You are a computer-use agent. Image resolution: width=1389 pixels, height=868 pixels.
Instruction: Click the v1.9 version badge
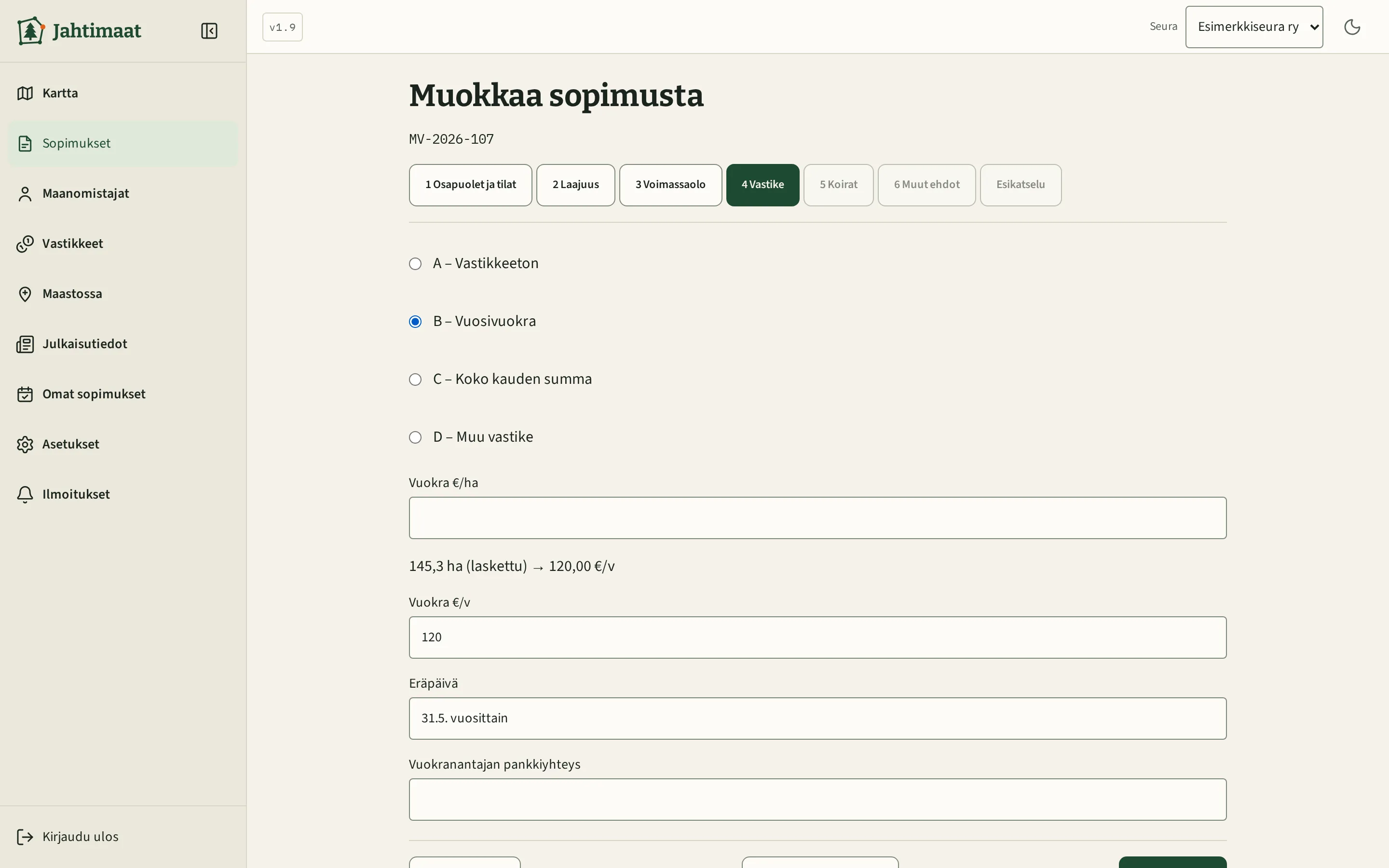(283, 27)
